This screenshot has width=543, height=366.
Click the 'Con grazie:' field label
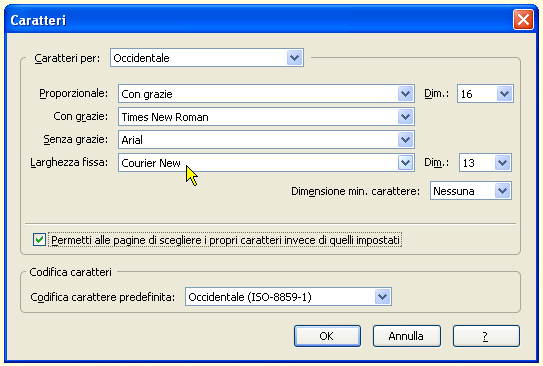pyautogui.click(x=80, y=117)
